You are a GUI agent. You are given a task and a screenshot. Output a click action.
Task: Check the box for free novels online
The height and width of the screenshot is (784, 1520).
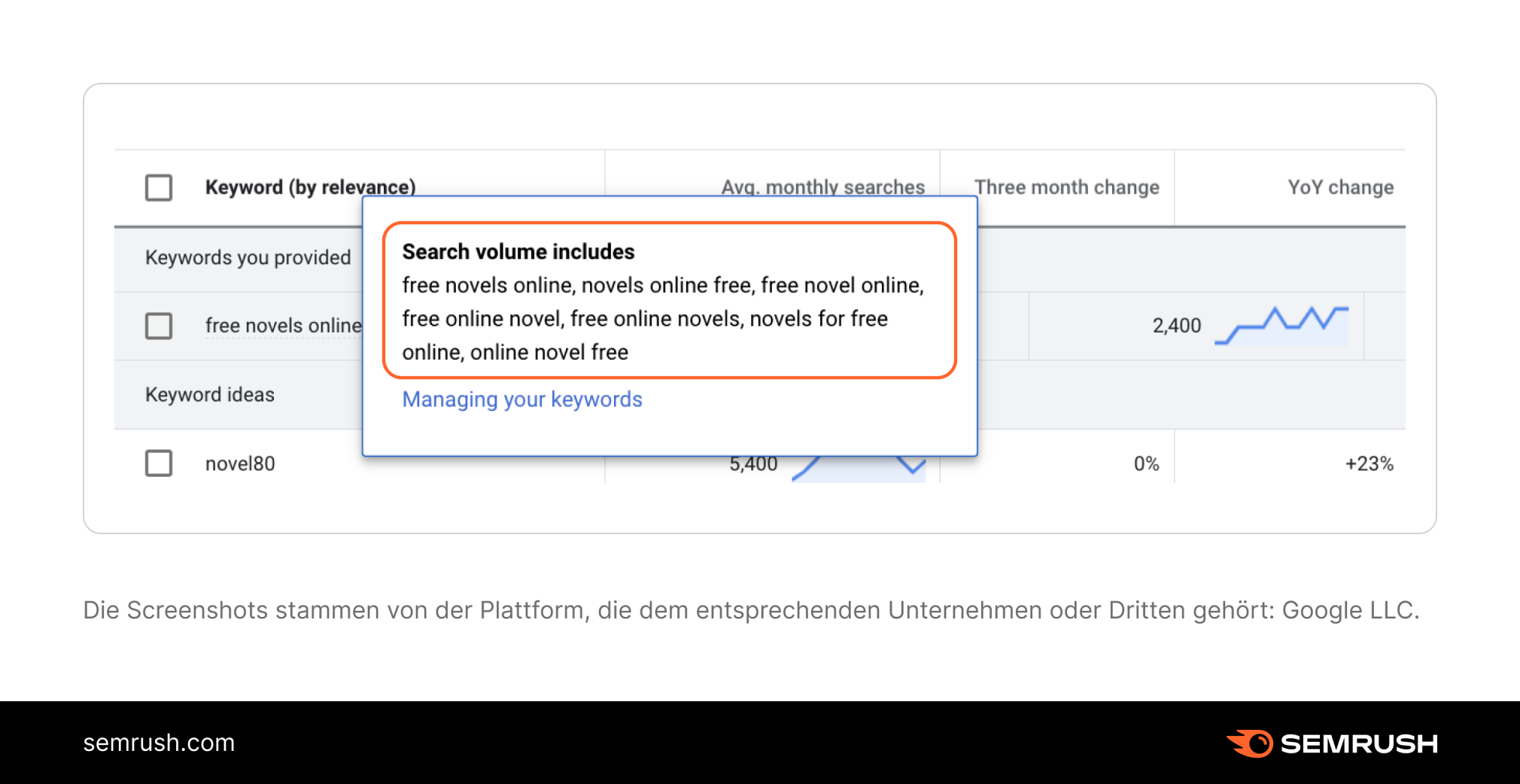(x=159, y=326)
